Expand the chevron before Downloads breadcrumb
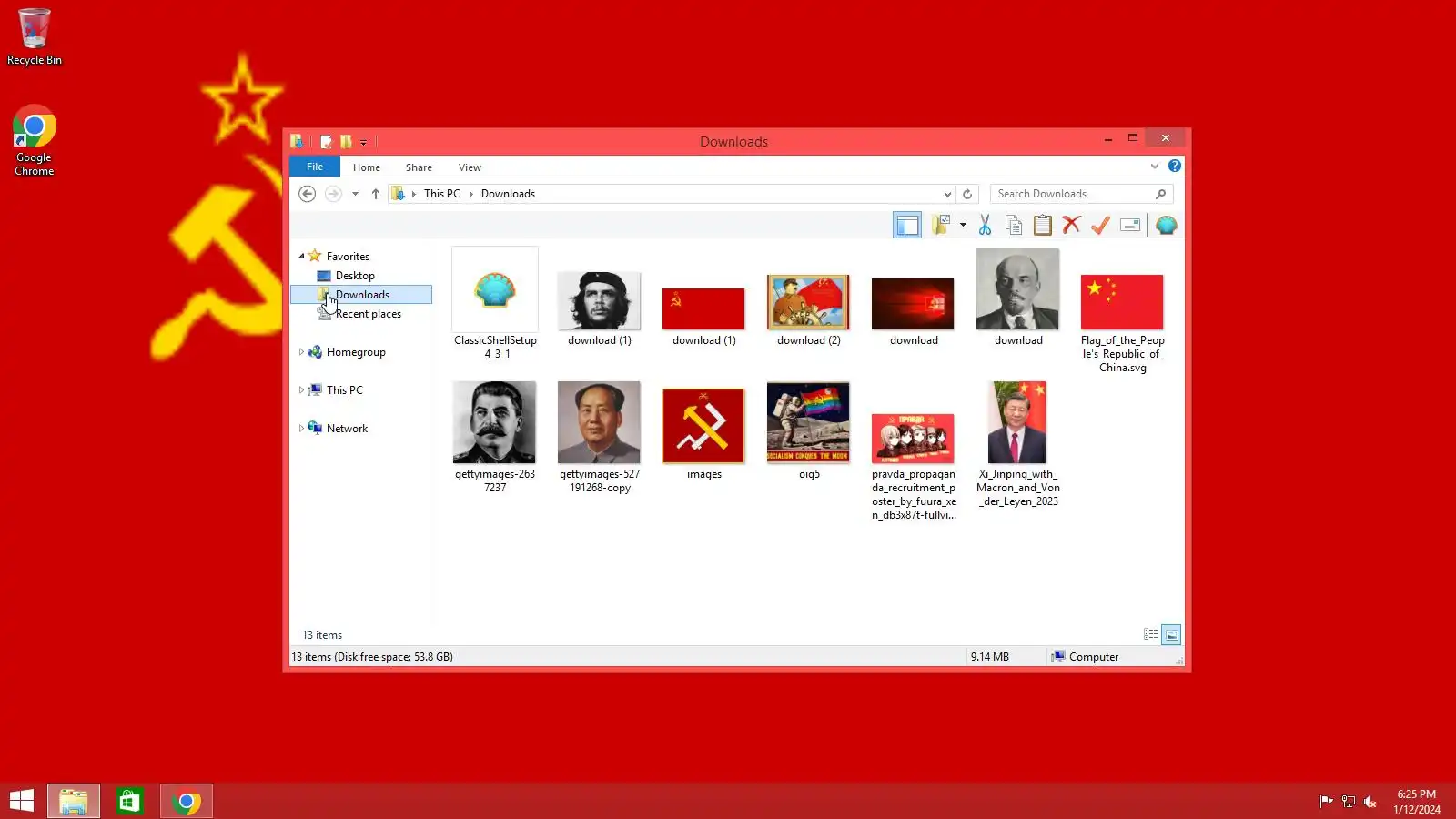This screenshot has width=1456, height=819. (471, 194)
